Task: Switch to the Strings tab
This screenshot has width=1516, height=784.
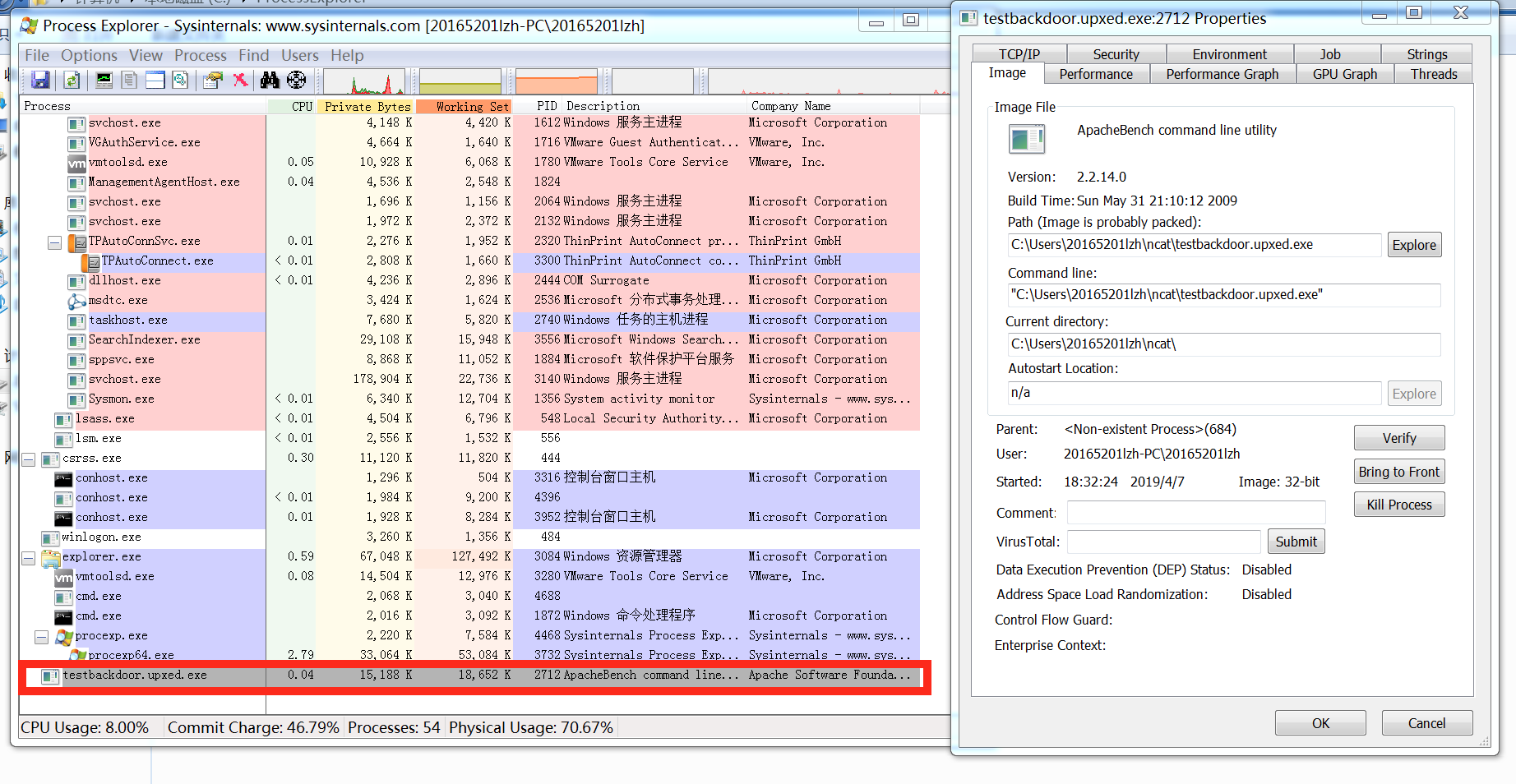Action: point(1426,54)
